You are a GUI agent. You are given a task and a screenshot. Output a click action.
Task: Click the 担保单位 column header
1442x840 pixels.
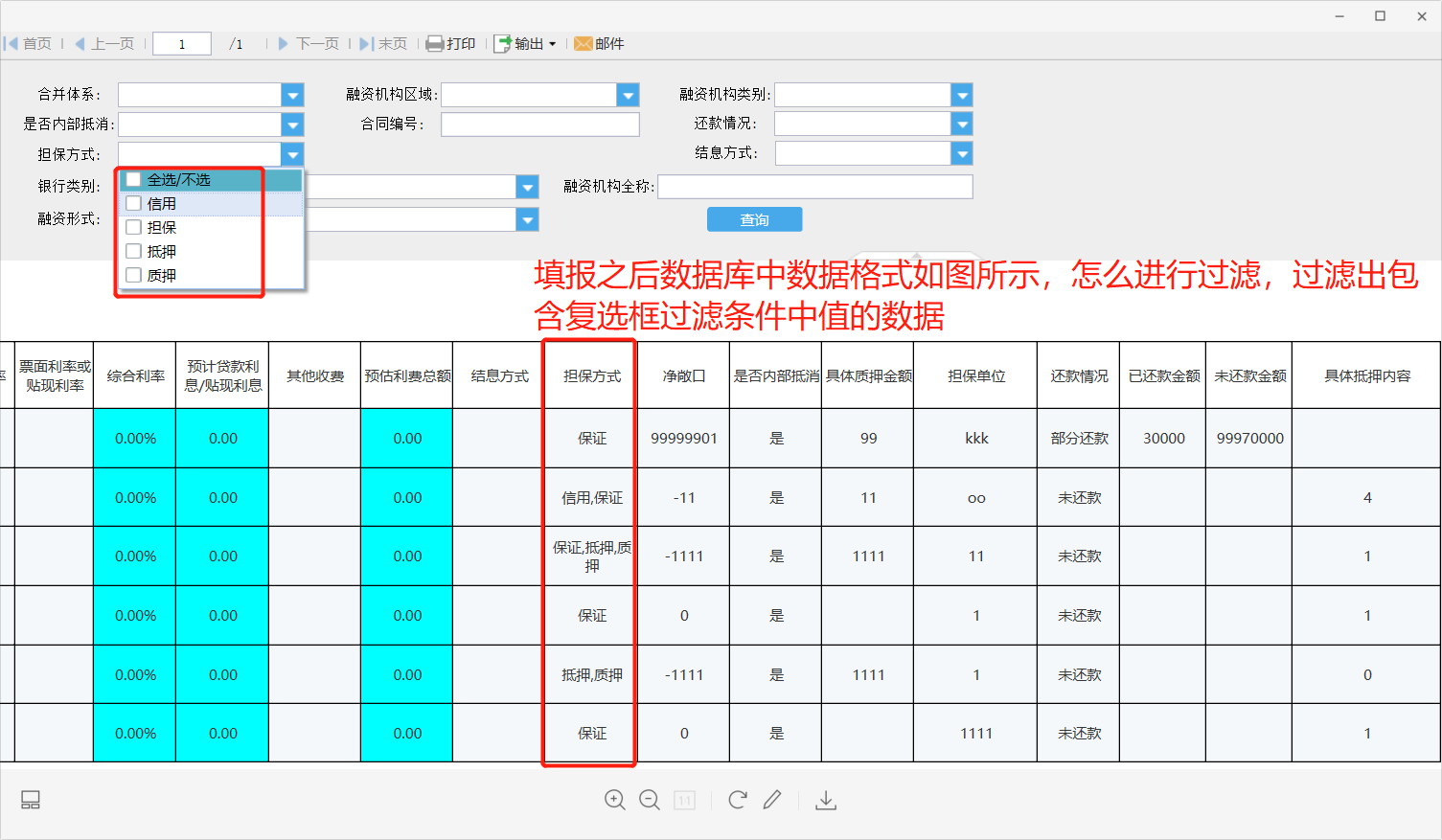click(x=976, y=375)
